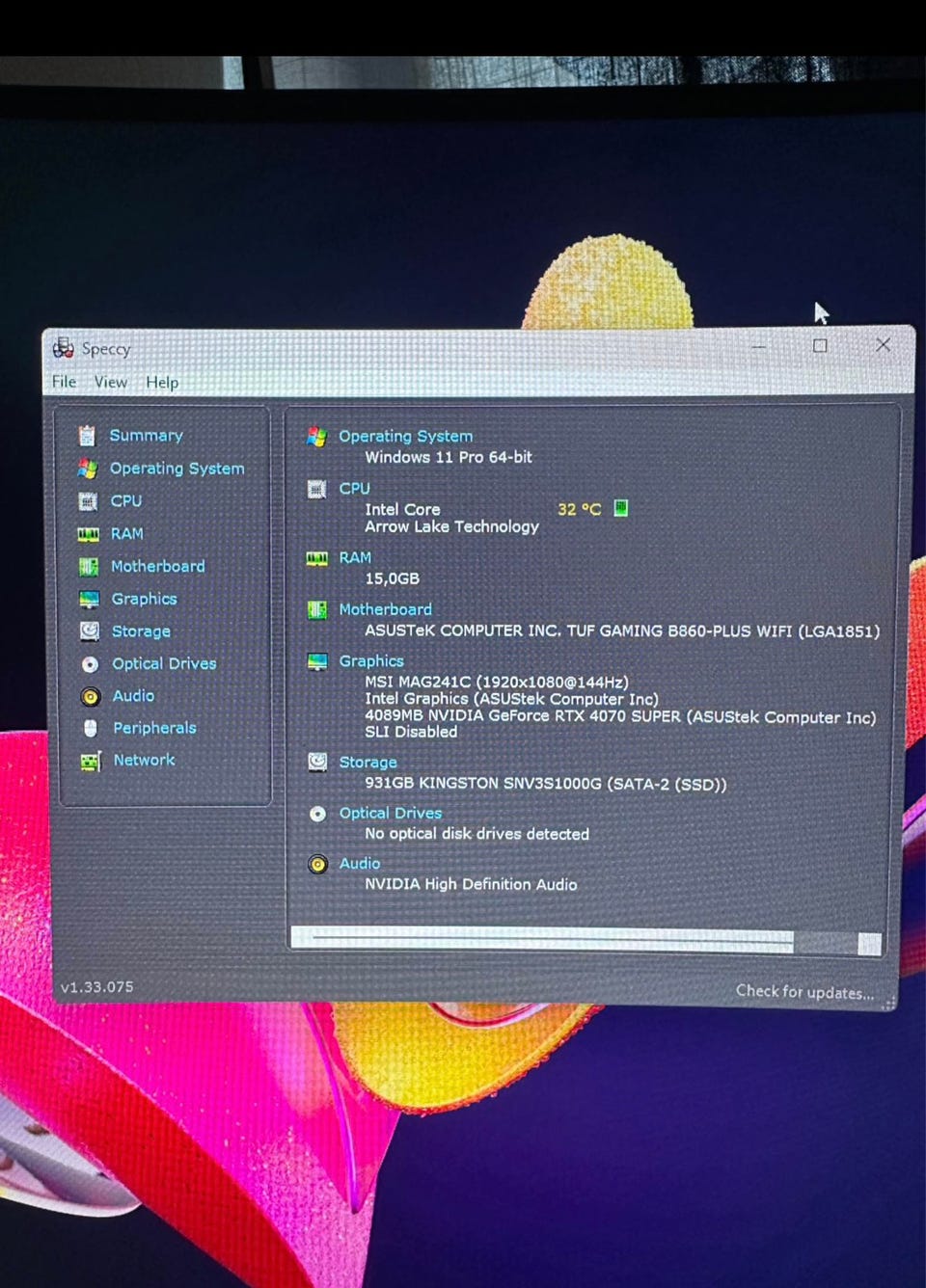926x1288 pixels.
Task: Open the RAM heading link in summary
Action: pos(355,558)
